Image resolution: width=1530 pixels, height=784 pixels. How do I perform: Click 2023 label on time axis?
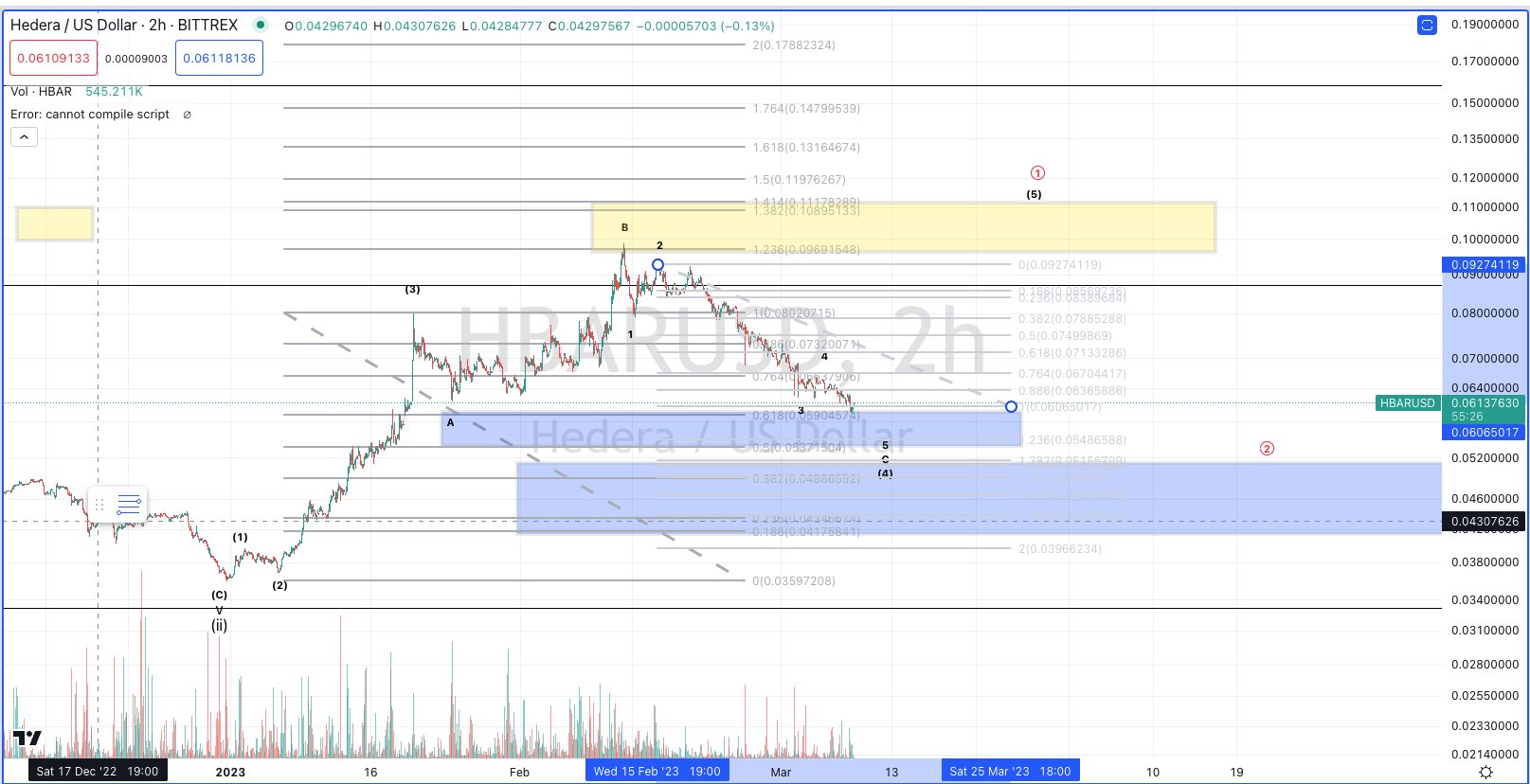point(230,773)
